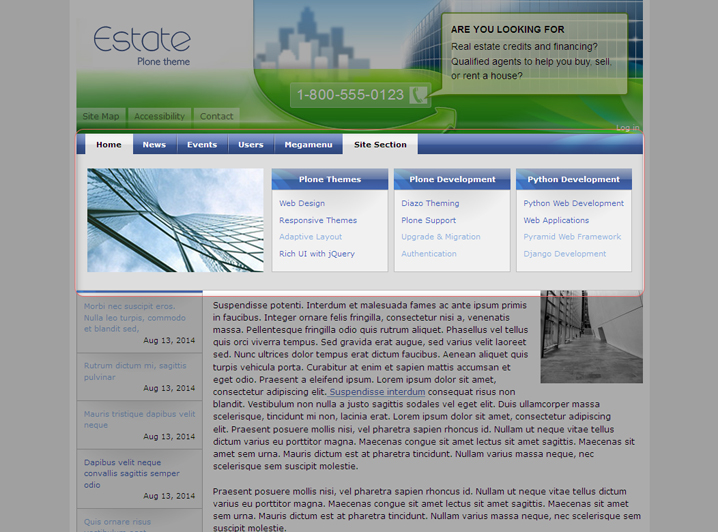Open Python Web Development link
Viewport: 718px width, 532px height.
(x=574, y=203)
